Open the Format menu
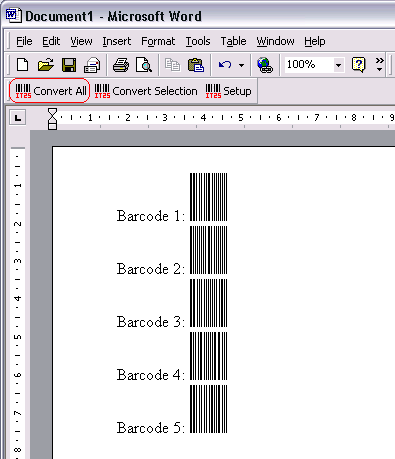395x459 pixels. tap(158, 41)
